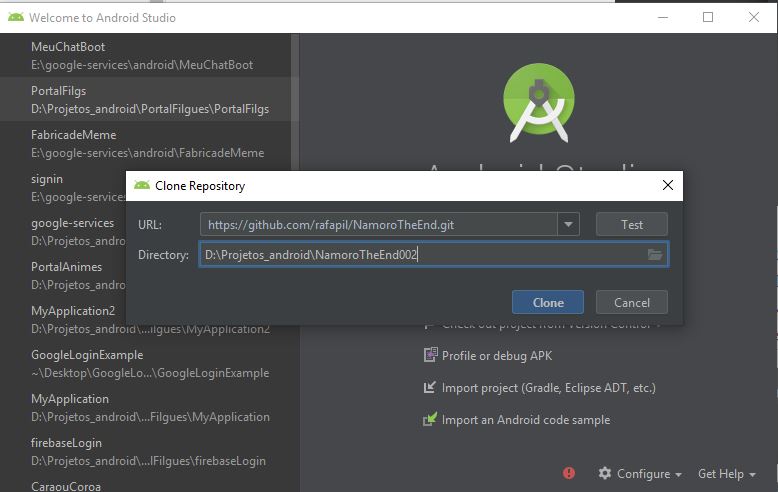
Task: Click the Import project arrow icon
Action: click(x=430, y=387)
